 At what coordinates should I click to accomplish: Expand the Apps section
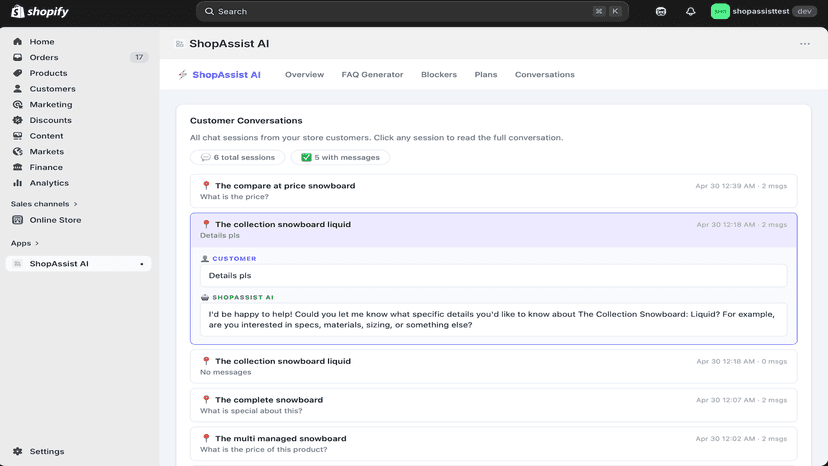(25, 243)
